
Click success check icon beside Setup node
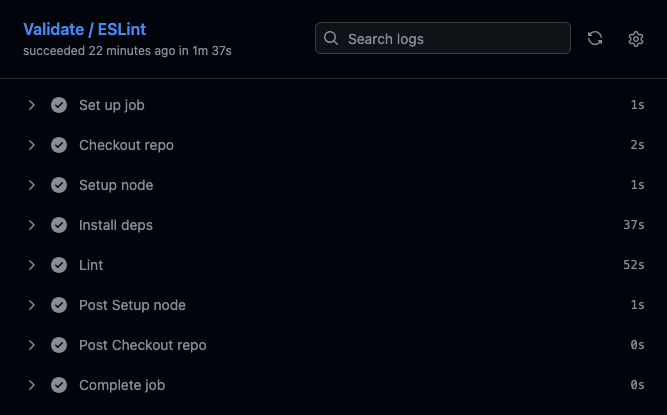tap(59, 185)
